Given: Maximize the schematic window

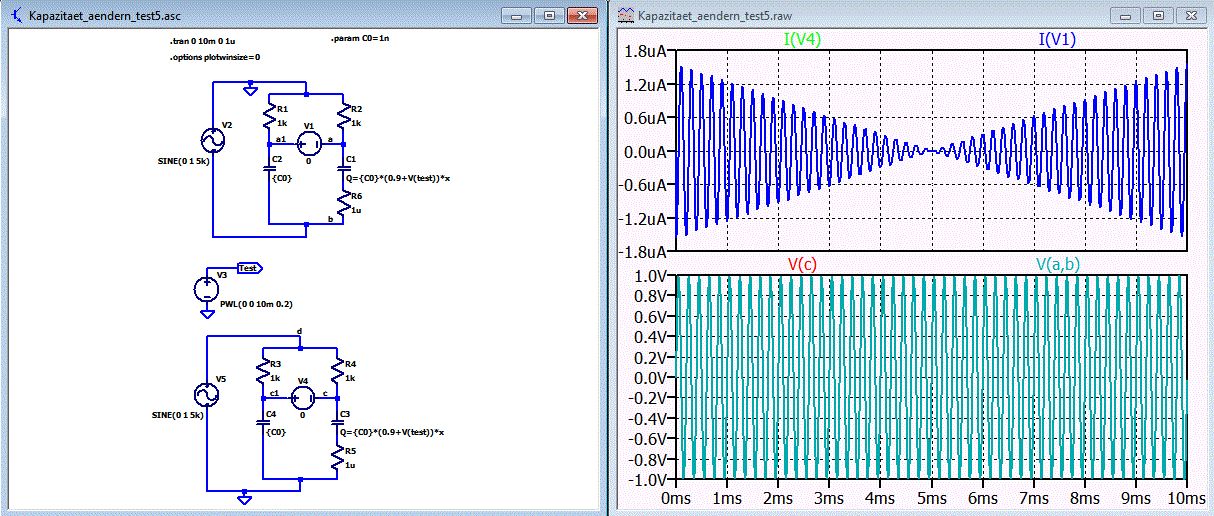Looking at the screenshot, I should point(549,16).
